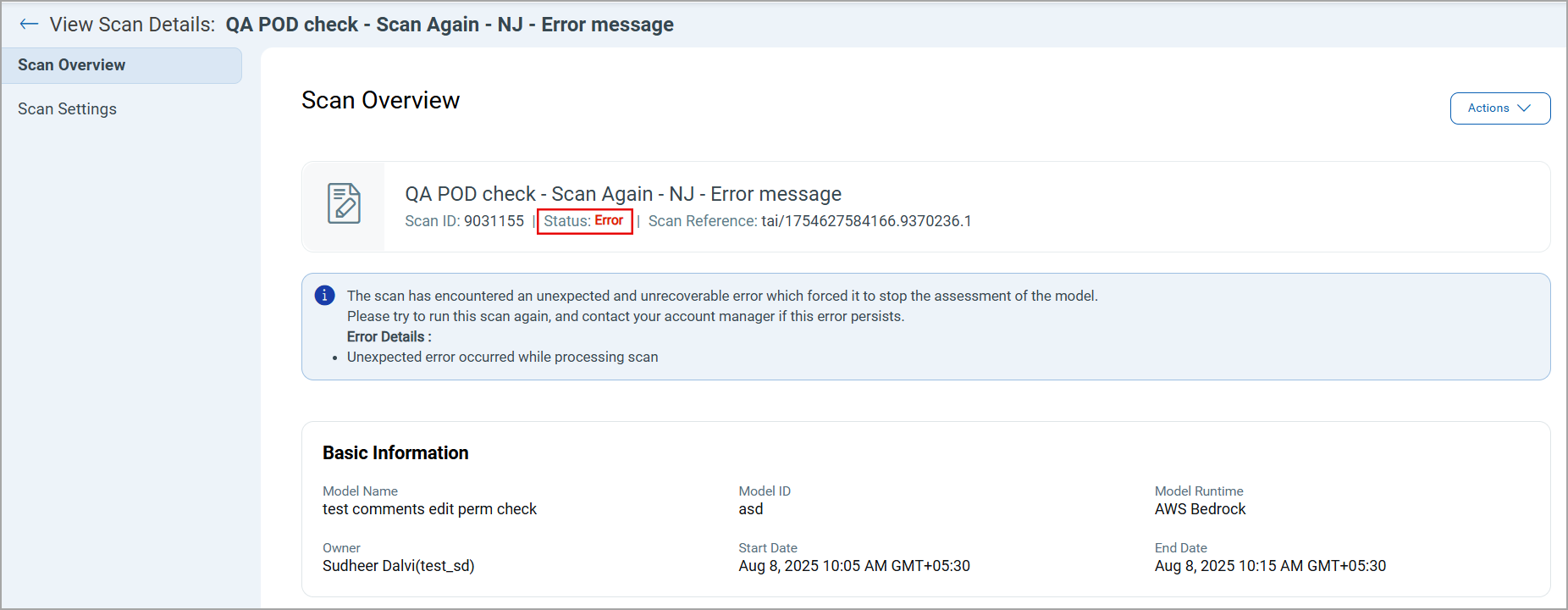The width and height of the screenshot is (1568, 610).
Task: Click the Start Date value
Action: (854, 566)
